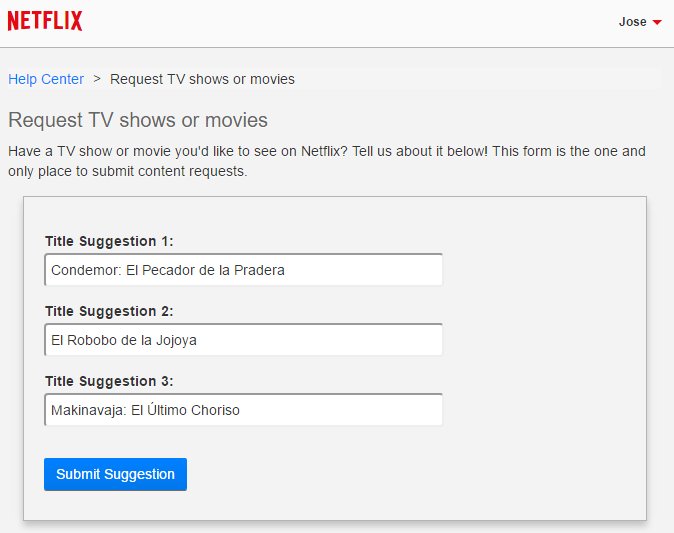Click the 'Title Suggestion 1:' label
The image size is (674, 533).
109,241
